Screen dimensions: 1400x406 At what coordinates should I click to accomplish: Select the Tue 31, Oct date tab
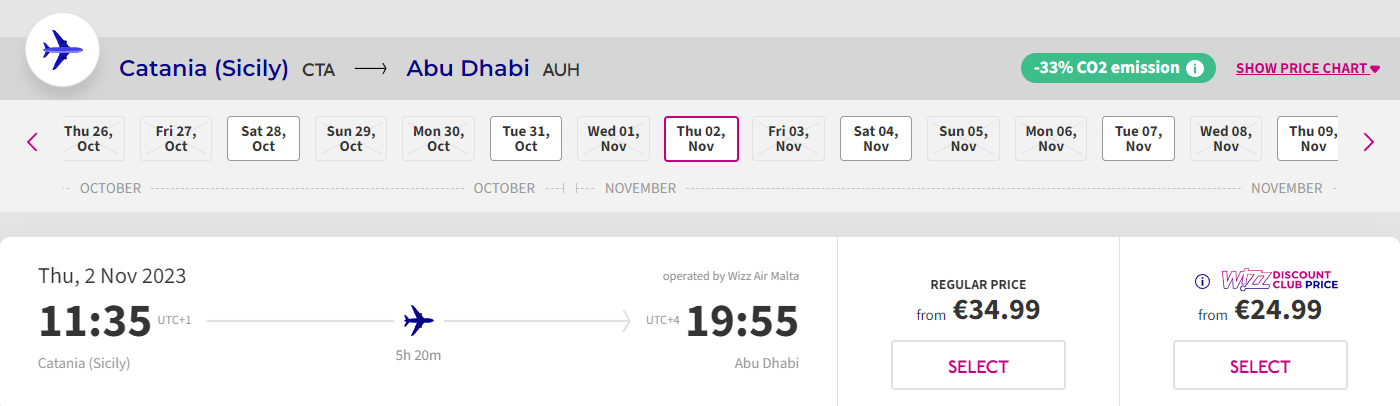[526, 139]
